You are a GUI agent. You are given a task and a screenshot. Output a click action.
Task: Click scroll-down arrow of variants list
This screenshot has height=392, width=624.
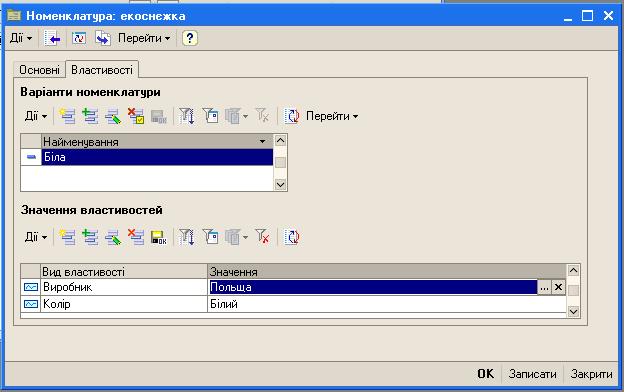click(281, 185)
